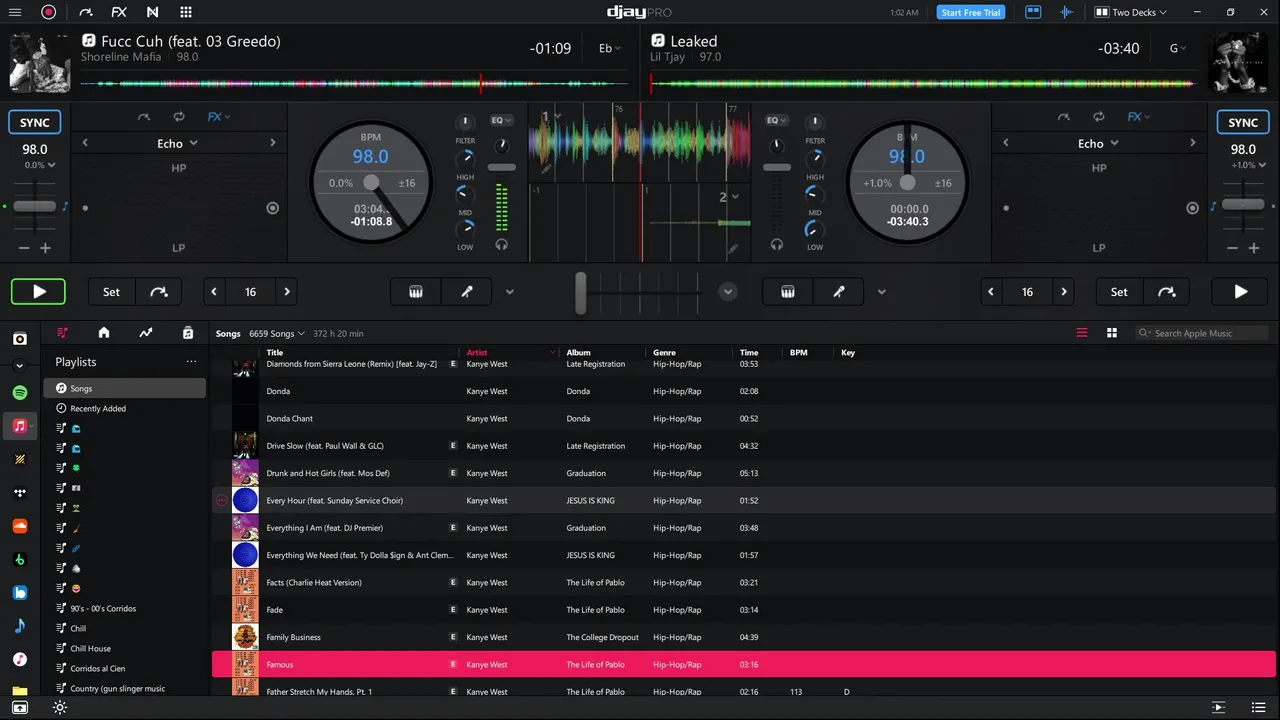Show the automix queue icon bottom right
This screenshot has height=720, width=1280.
pos(1218,707)
